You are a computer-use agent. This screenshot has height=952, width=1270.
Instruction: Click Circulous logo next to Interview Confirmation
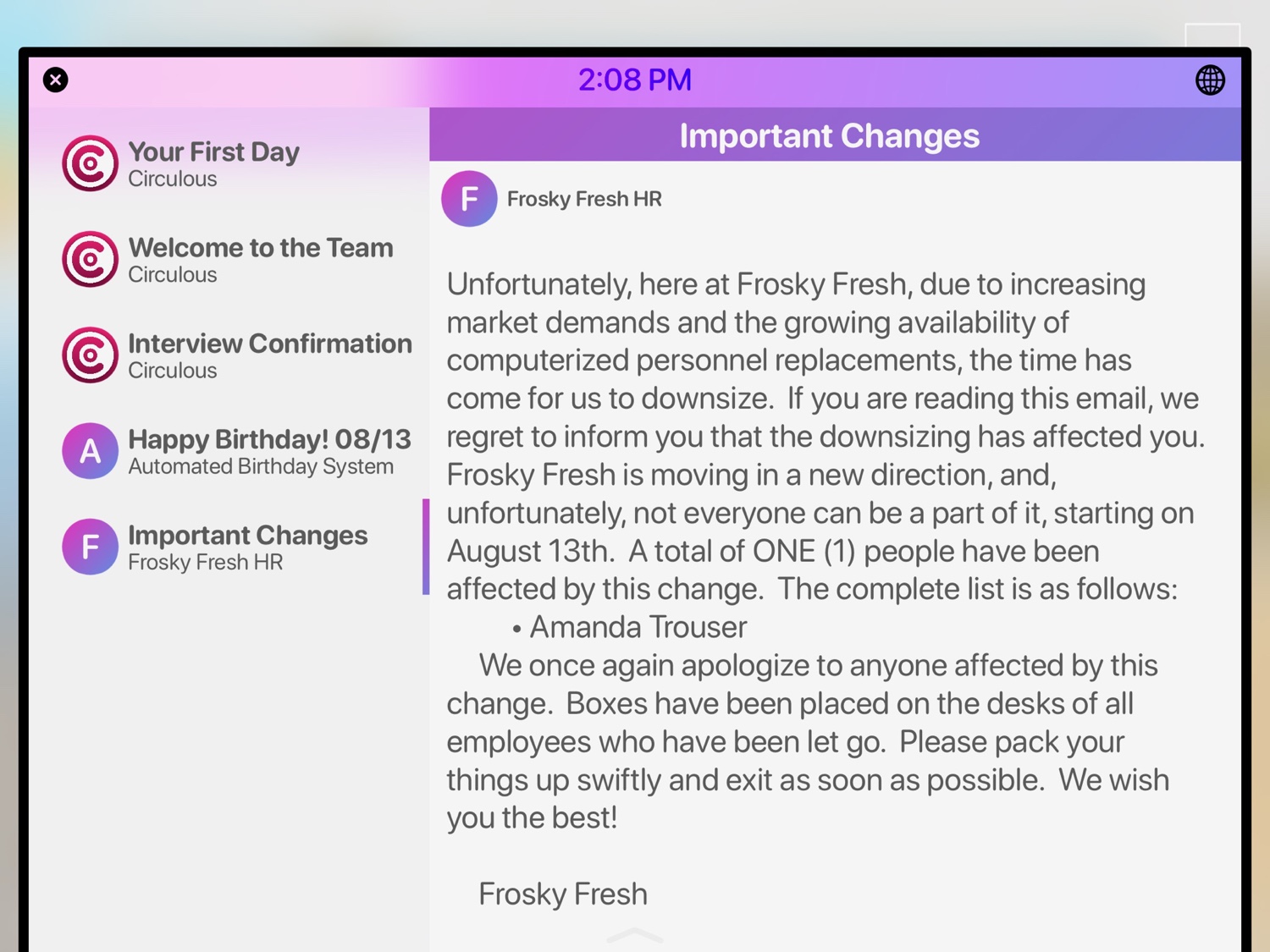tap(90, 355)
